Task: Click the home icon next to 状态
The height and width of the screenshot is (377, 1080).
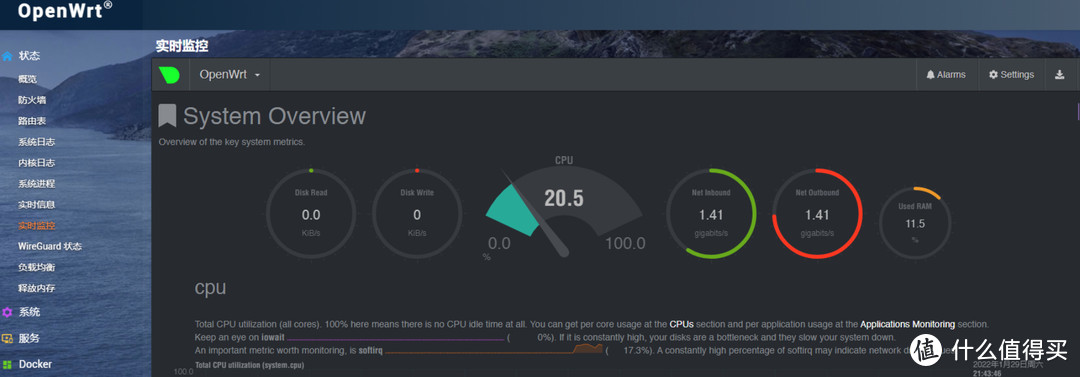Action: tap(7, 56)
